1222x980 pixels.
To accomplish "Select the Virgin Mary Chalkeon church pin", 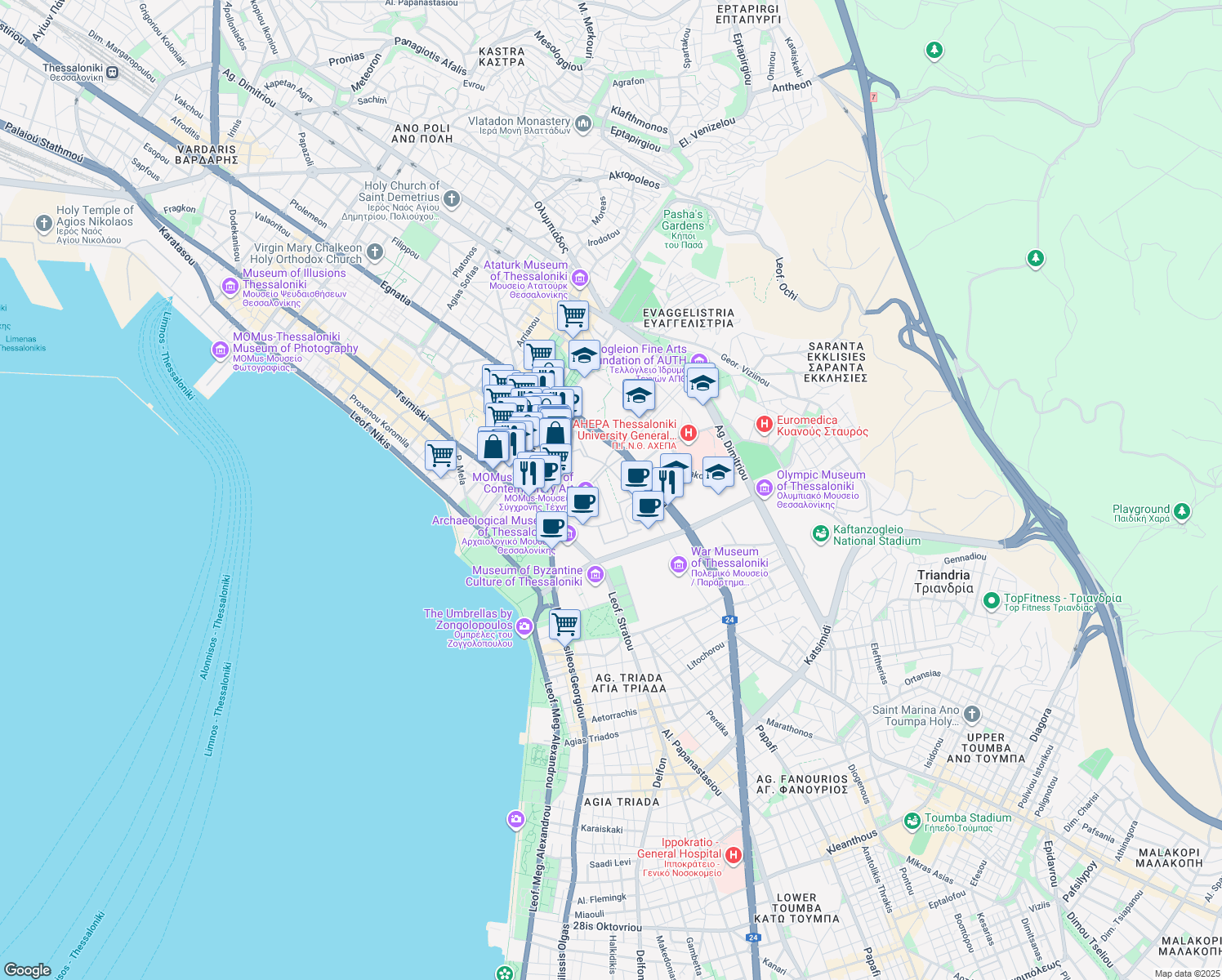I will click(375, 252).
